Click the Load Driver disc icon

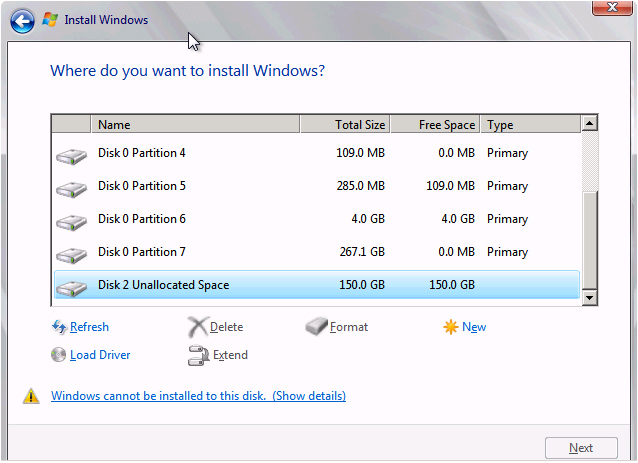(58, 355)
